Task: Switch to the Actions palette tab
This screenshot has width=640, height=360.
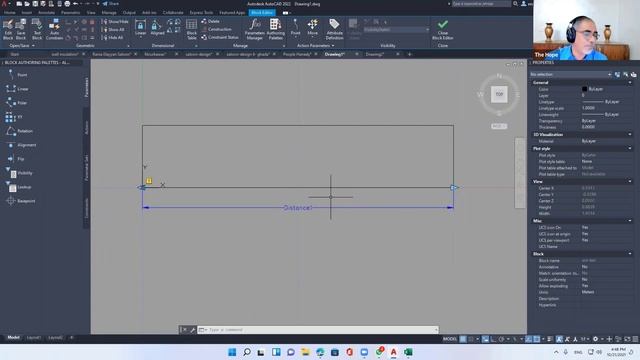Action: (87, 127)
